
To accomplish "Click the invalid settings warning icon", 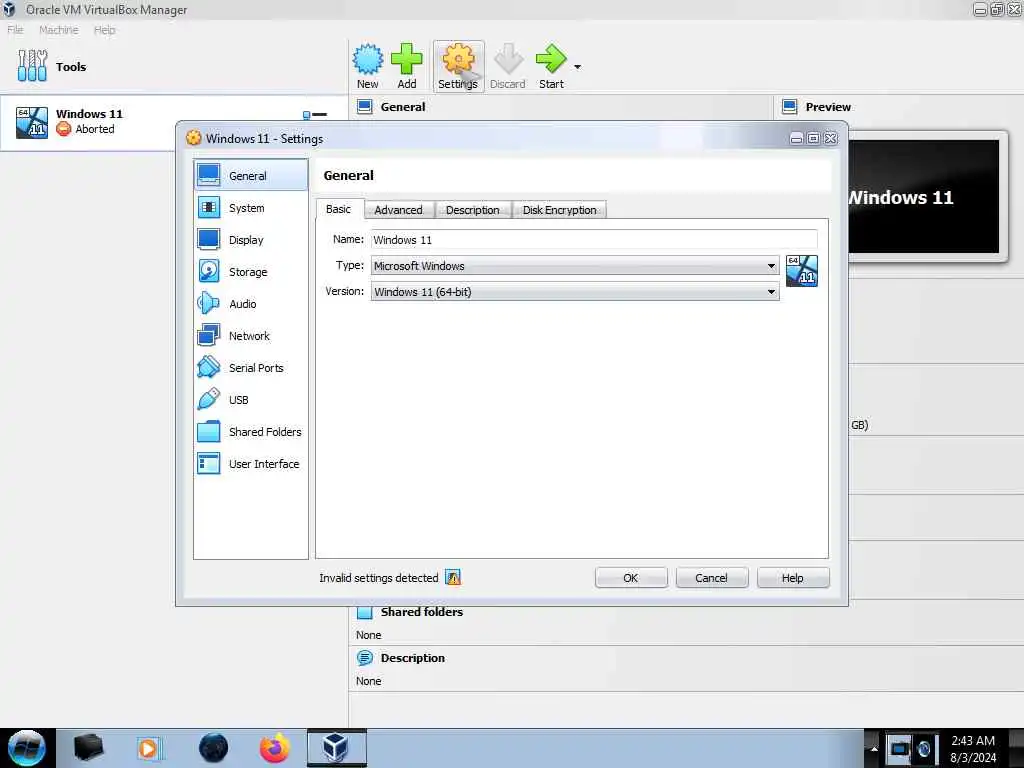I will [x=453, y=577].
